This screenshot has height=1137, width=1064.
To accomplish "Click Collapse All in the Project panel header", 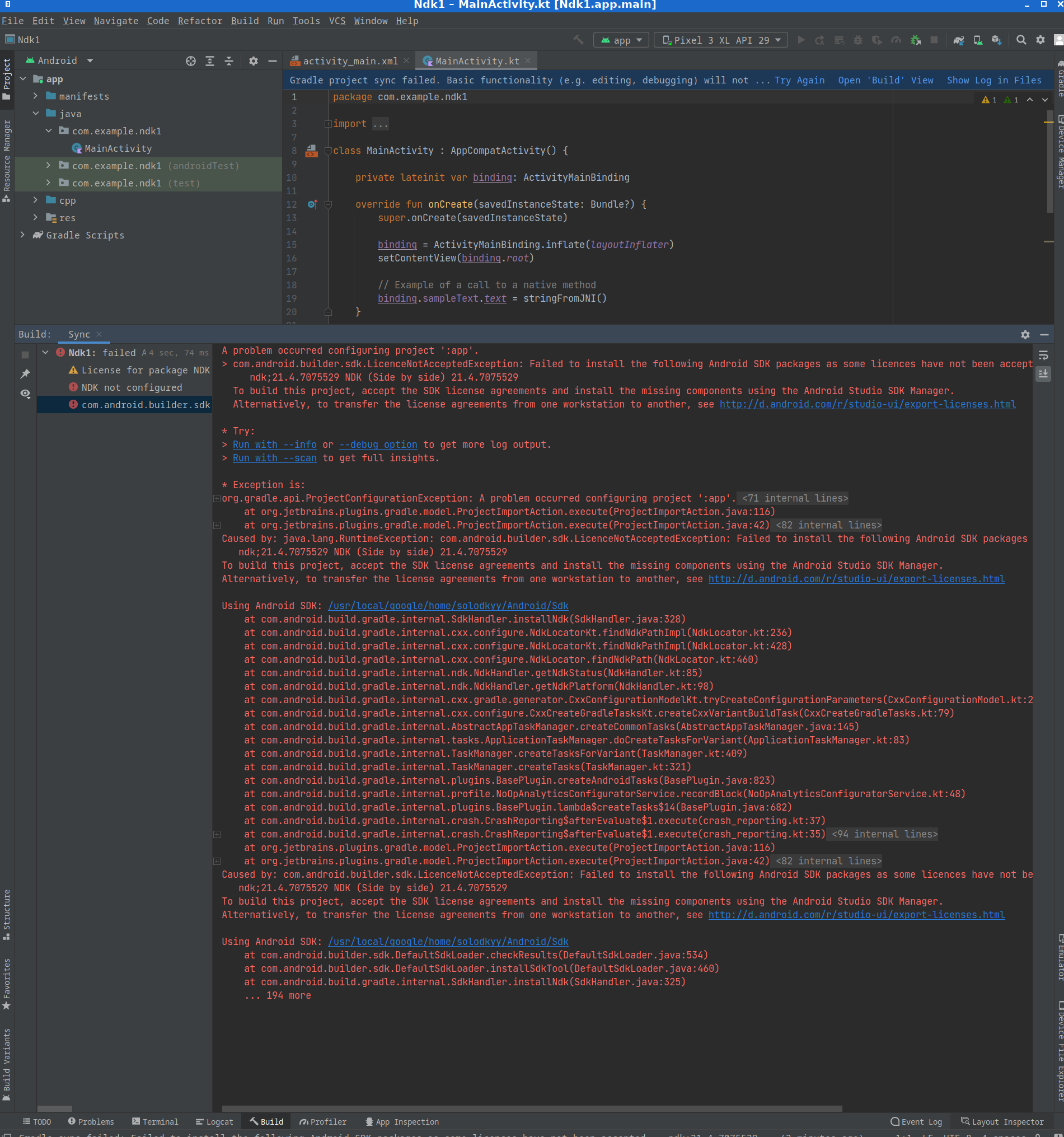I will [x=229, y=61].
